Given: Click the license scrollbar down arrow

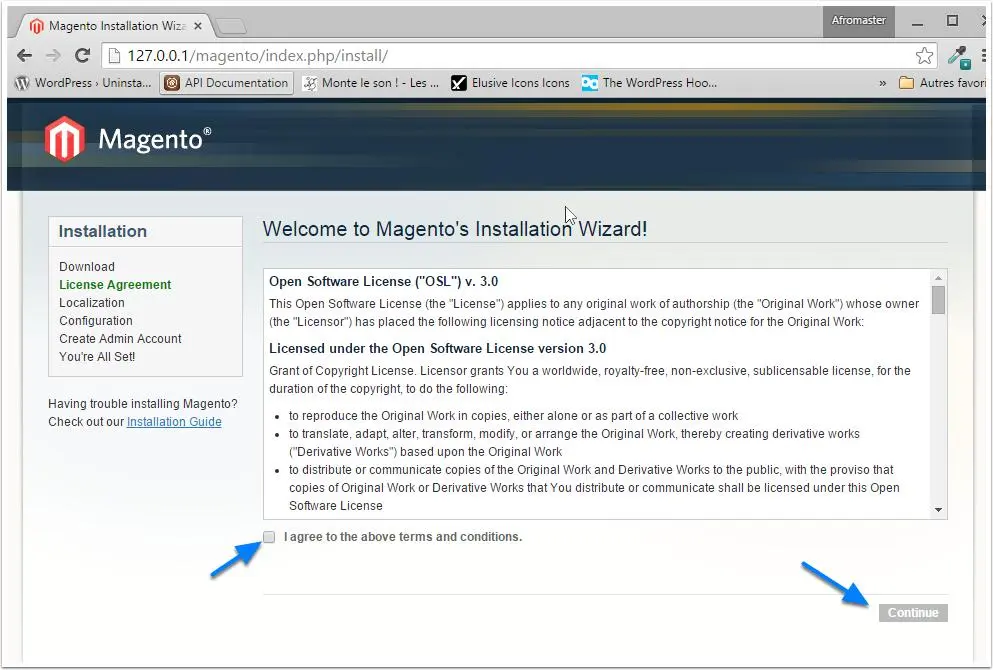Looking at the screenshot, I should [939, 510].
